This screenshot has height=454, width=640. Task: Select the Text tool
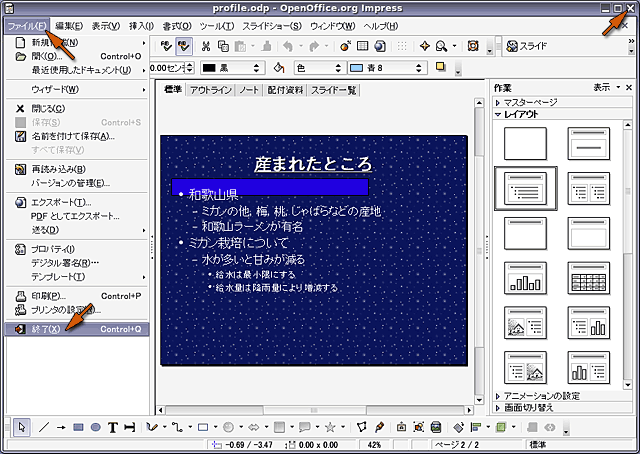[x=114, y=427]
